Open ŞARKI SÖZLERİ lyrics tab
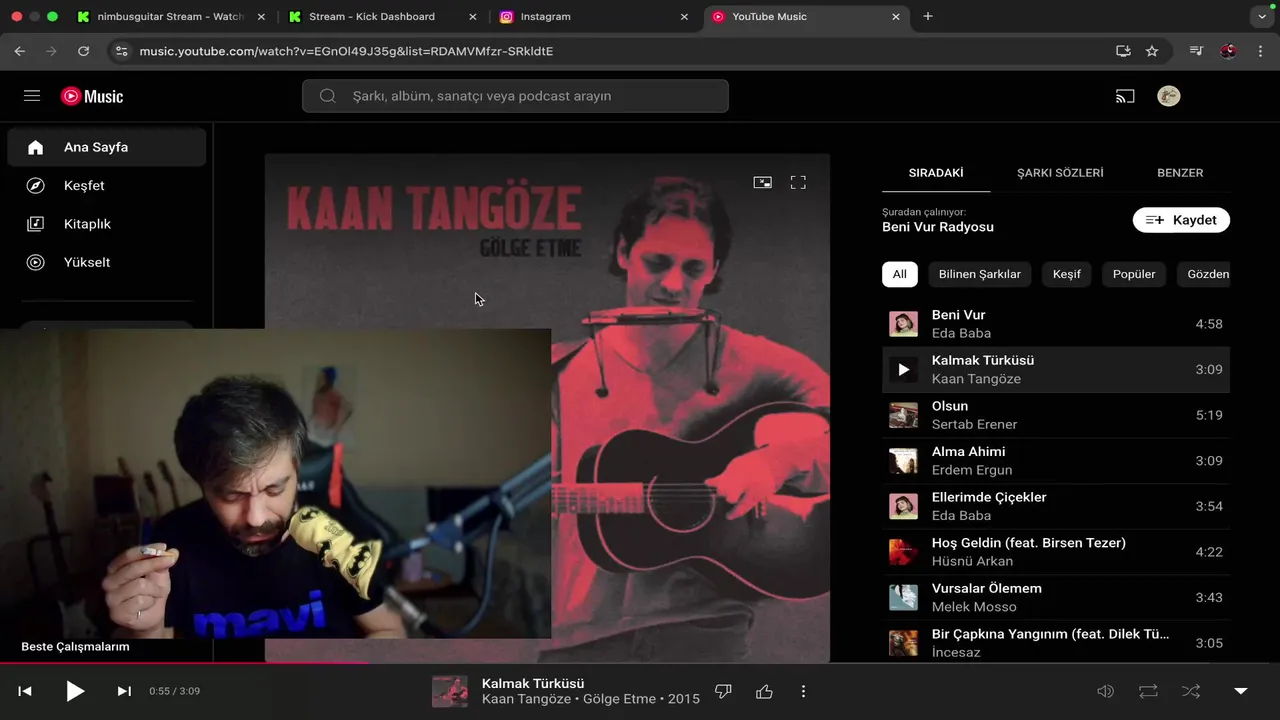Image resolution: width=1280 pixels, height=720 pixels. (x=1060, y=173)
